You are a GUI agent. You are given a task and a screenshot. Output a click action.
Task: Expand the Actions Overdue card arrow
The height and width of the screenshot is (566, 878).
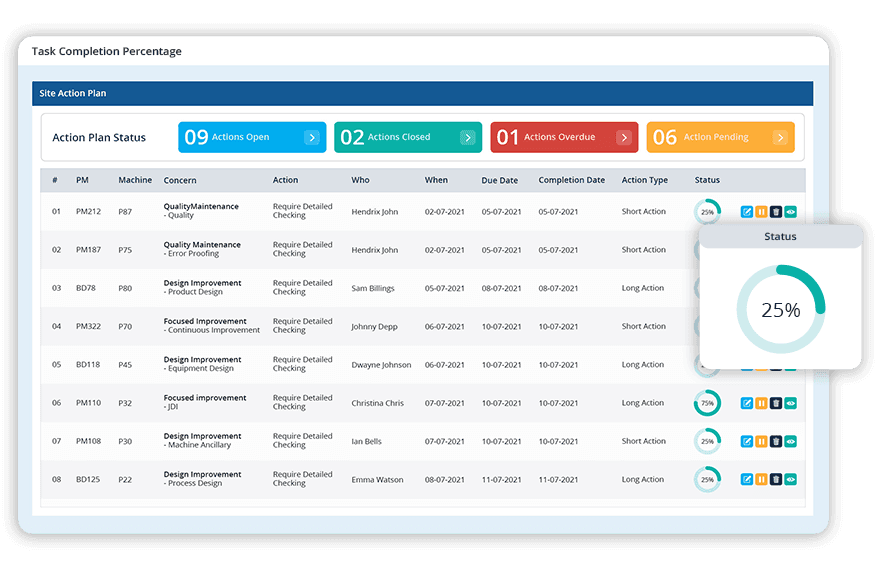624,137
